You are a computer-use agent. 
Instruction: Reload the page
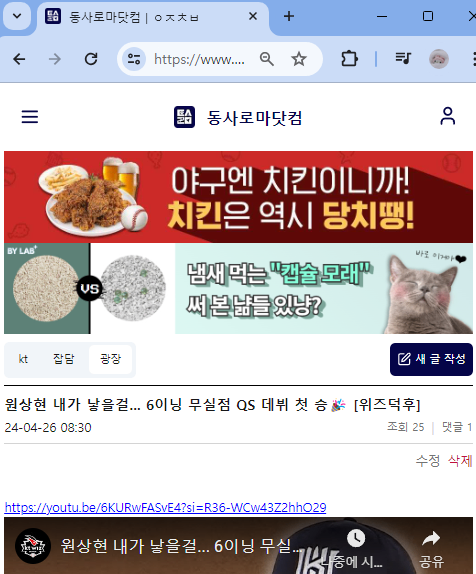91,59
